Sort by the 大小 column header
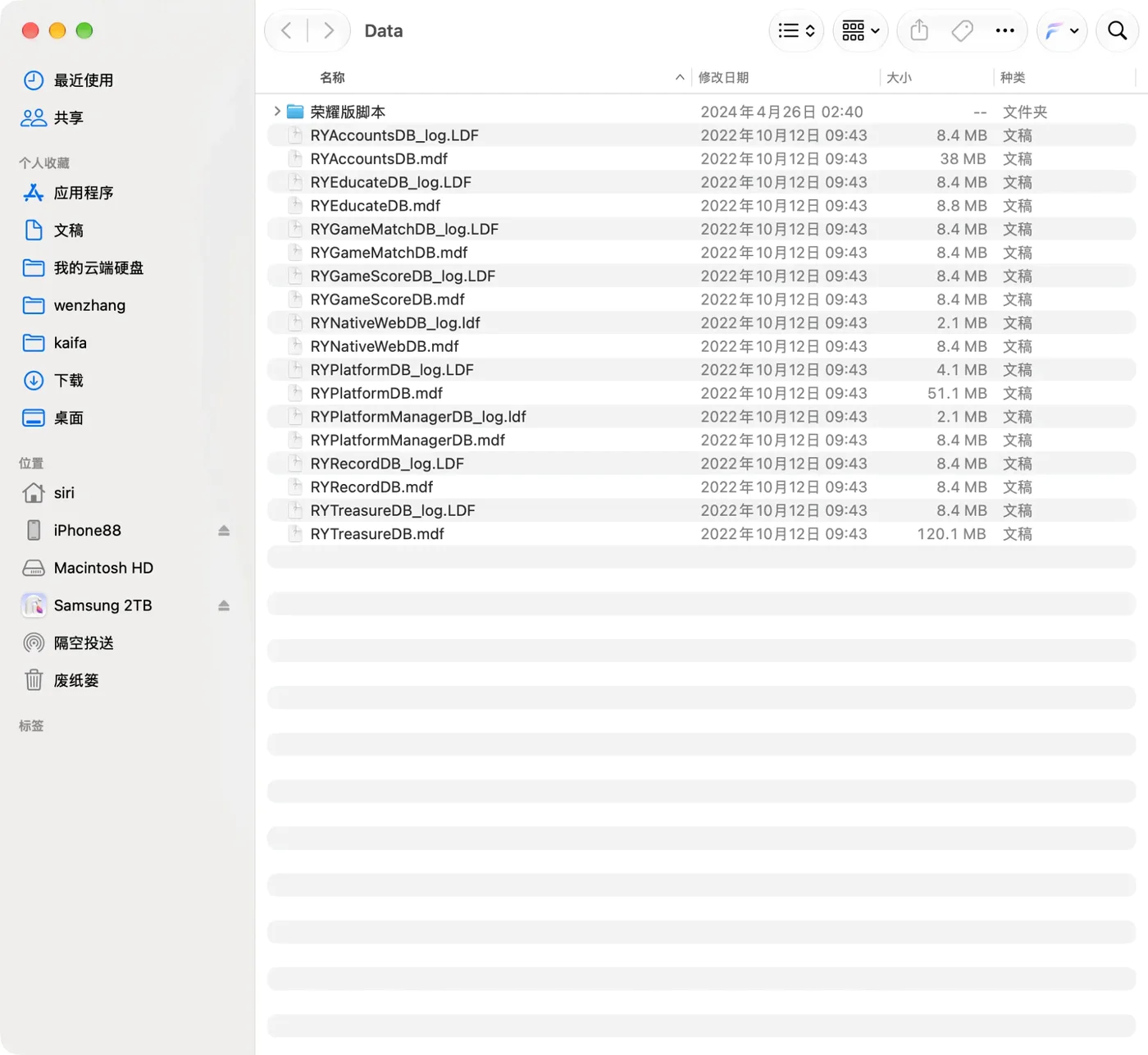This screenshot has height=1055, width=1148. tap(899, 77)
